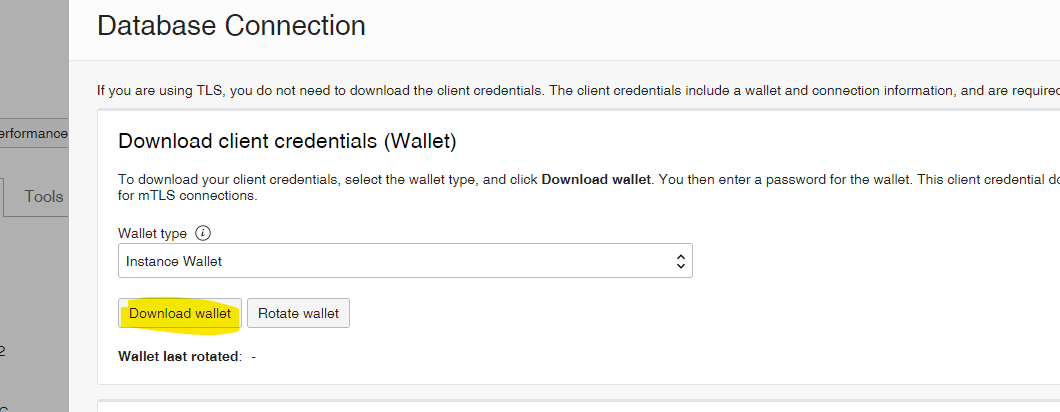
Task: Click the Database Connection panel title
Action: tap(231, 26)
